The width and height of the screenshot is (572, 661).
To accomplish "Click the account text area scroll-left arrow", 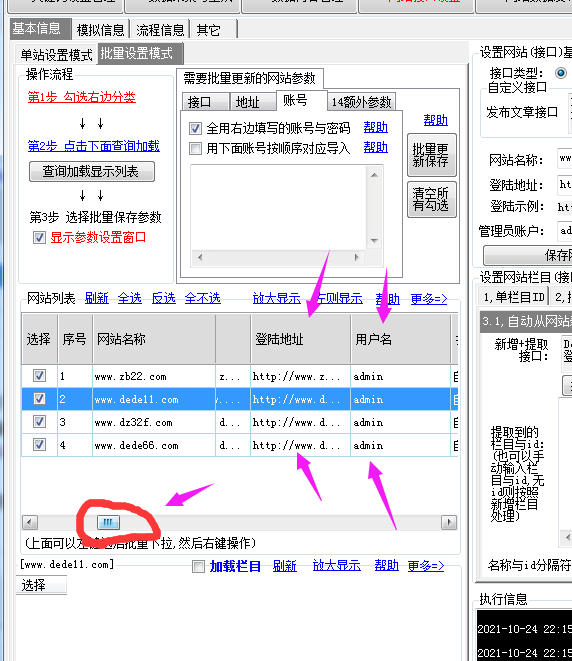I will point(200,257).
